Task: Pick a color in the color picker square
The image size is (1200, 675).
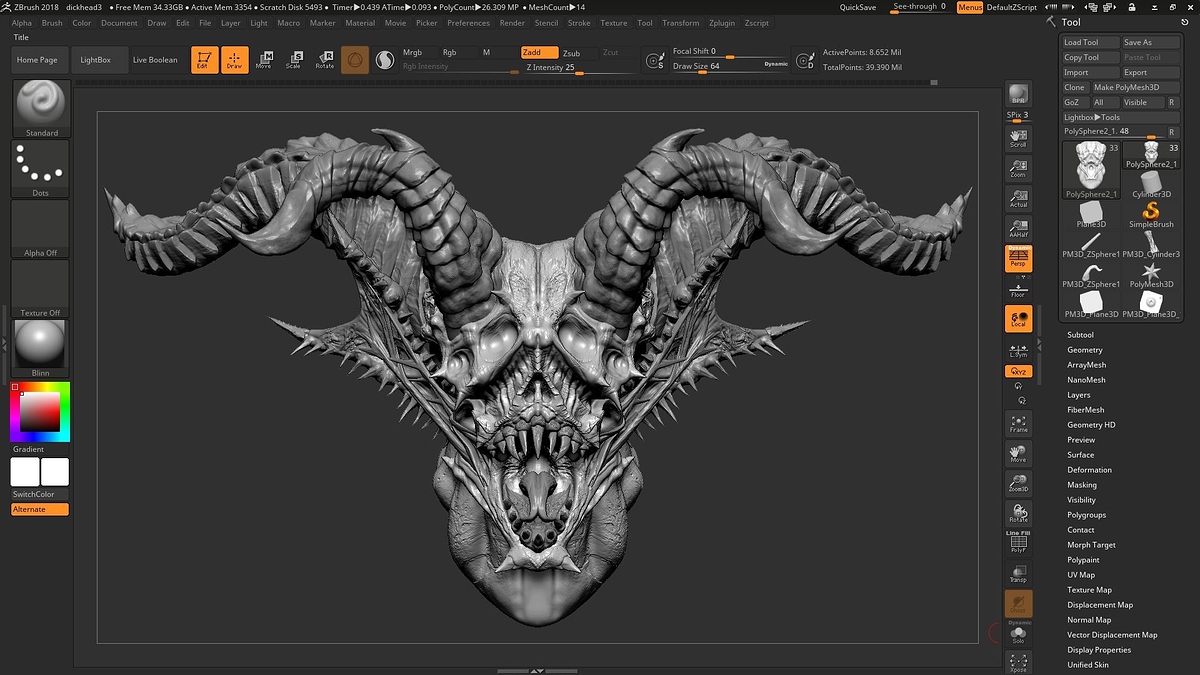Action: click(x=40, y=411)
